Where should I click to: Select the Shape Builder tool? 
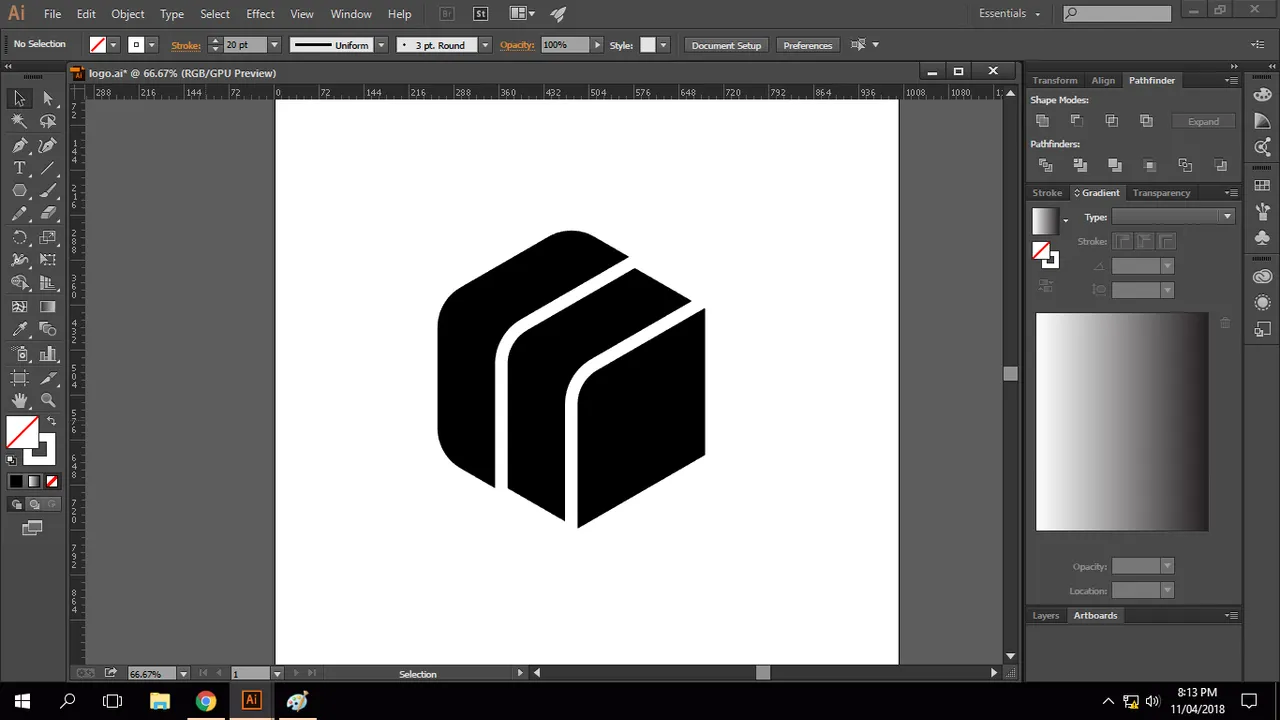(x=19, y=284)
